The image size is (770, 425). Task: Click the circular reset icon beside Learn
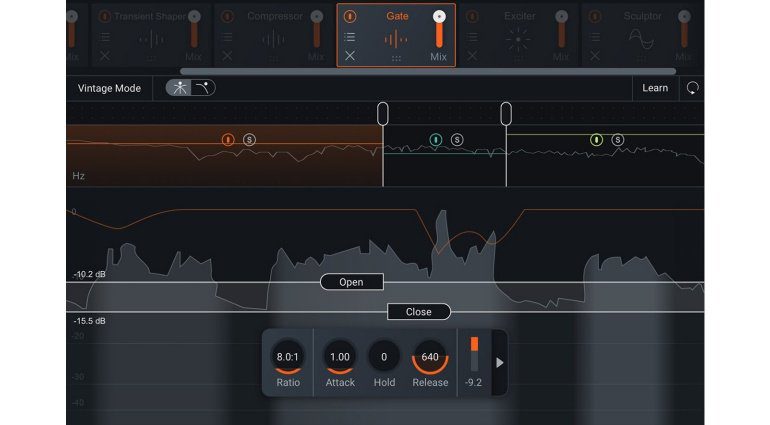click(692, 88)
